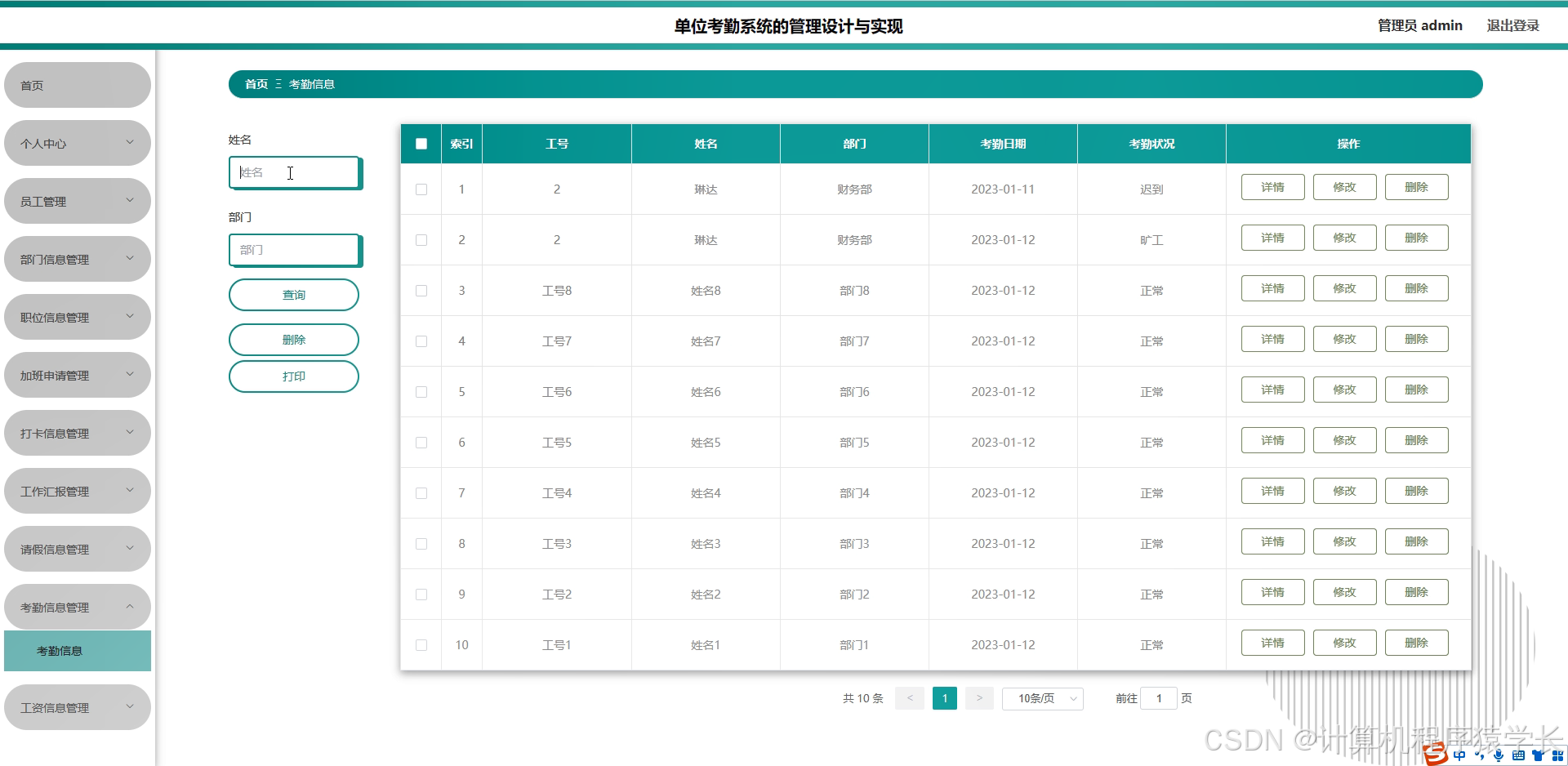This screenshot has height=766, width=1568.
Task: Click the 共 10 条 total count text
Action: coord(863,698)
